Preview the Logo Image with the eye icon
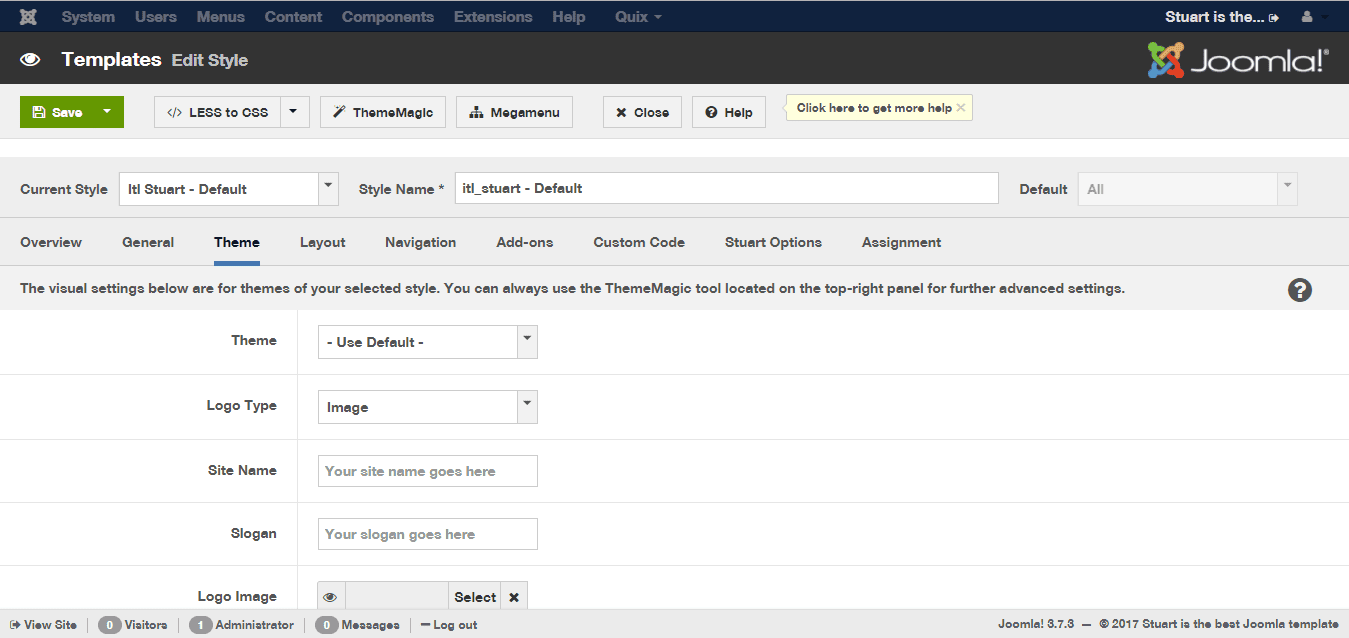The width and height of the screenshot is (1349, 638). click(x=330, y=596)
